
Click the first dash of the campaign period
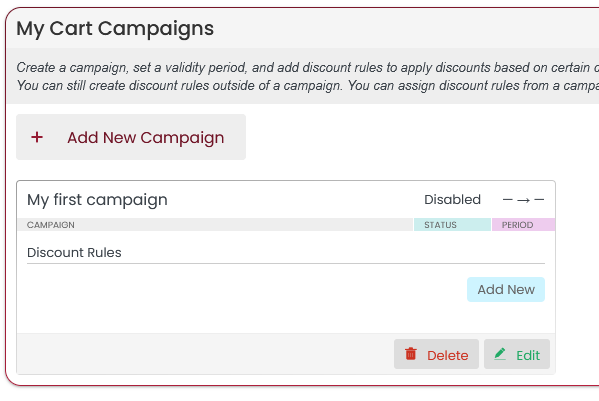tap(507, 199)
